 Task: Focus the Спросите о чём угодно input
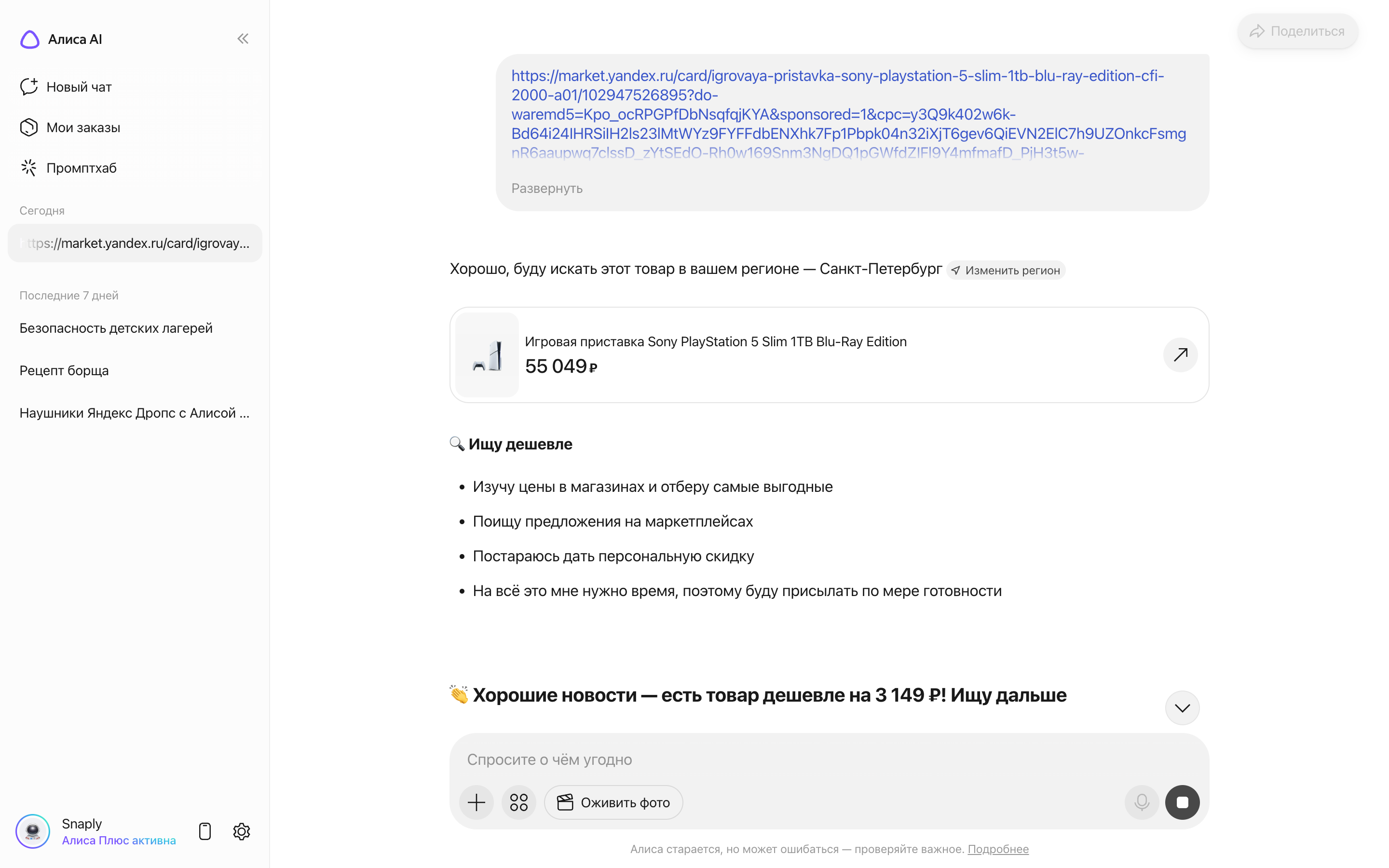click(829, 759)
